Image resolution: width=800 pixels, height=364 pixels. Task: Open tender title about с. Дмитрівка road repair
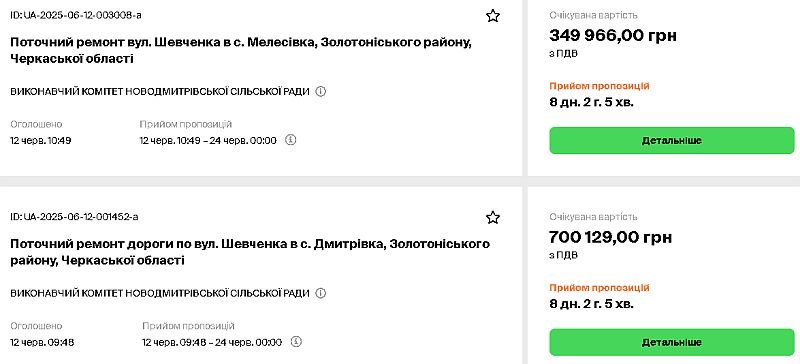250,252
